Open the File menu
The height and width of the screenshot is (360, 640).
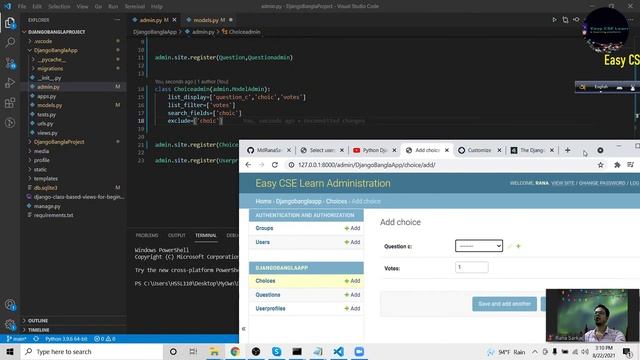[x=22, y=7]
